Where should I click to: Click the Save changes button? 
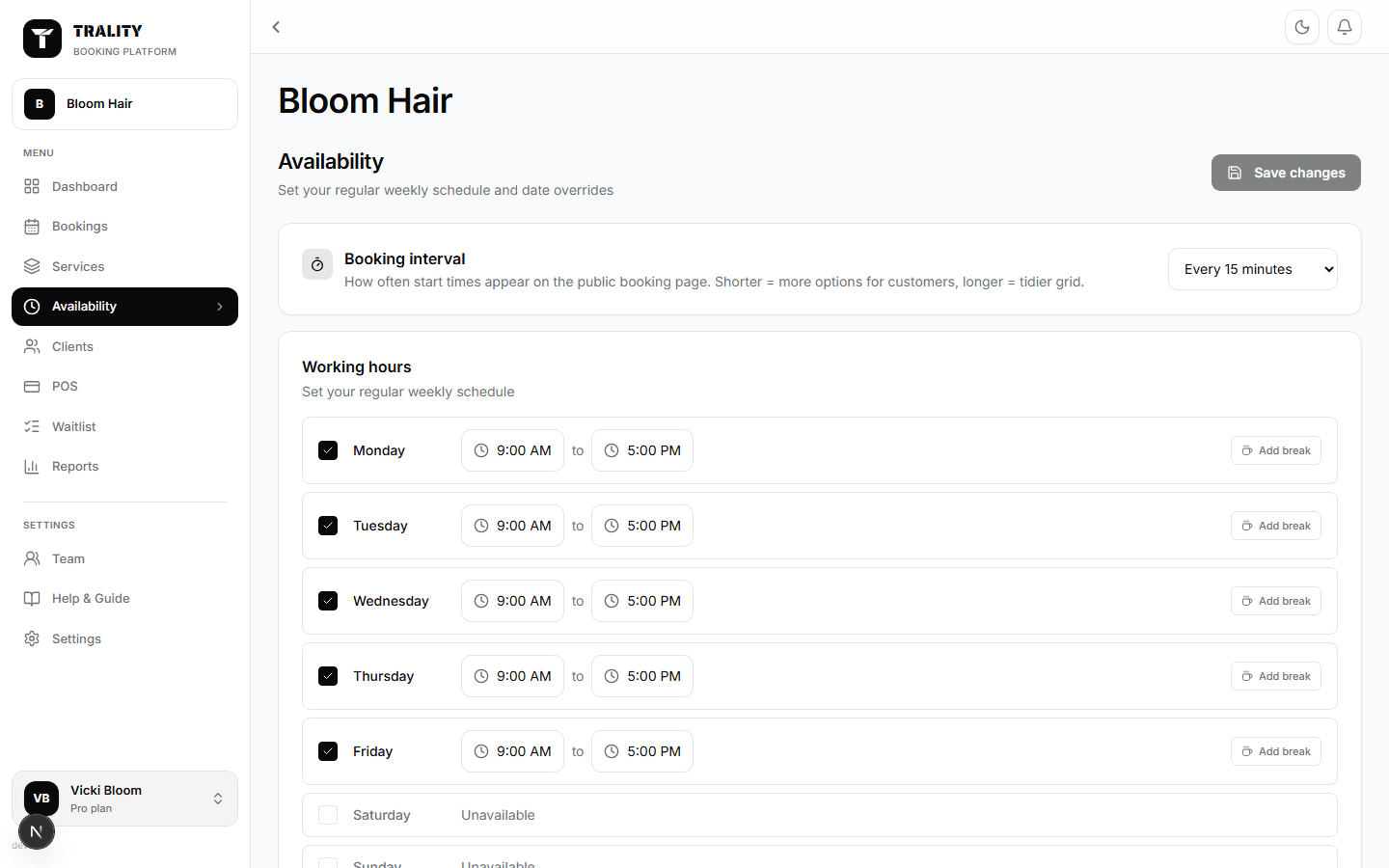1286,173
